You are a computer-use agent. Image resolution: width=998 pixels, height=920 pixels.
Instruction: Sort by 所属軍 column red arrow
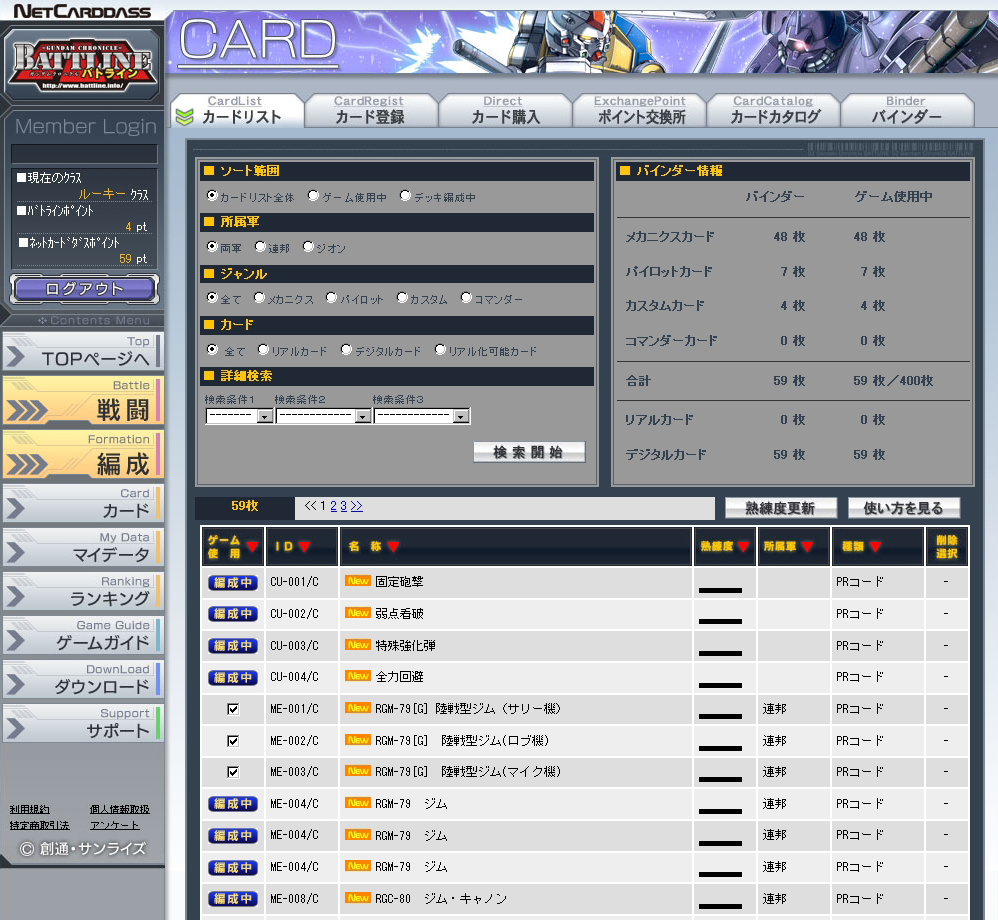[x=807, y=546]
